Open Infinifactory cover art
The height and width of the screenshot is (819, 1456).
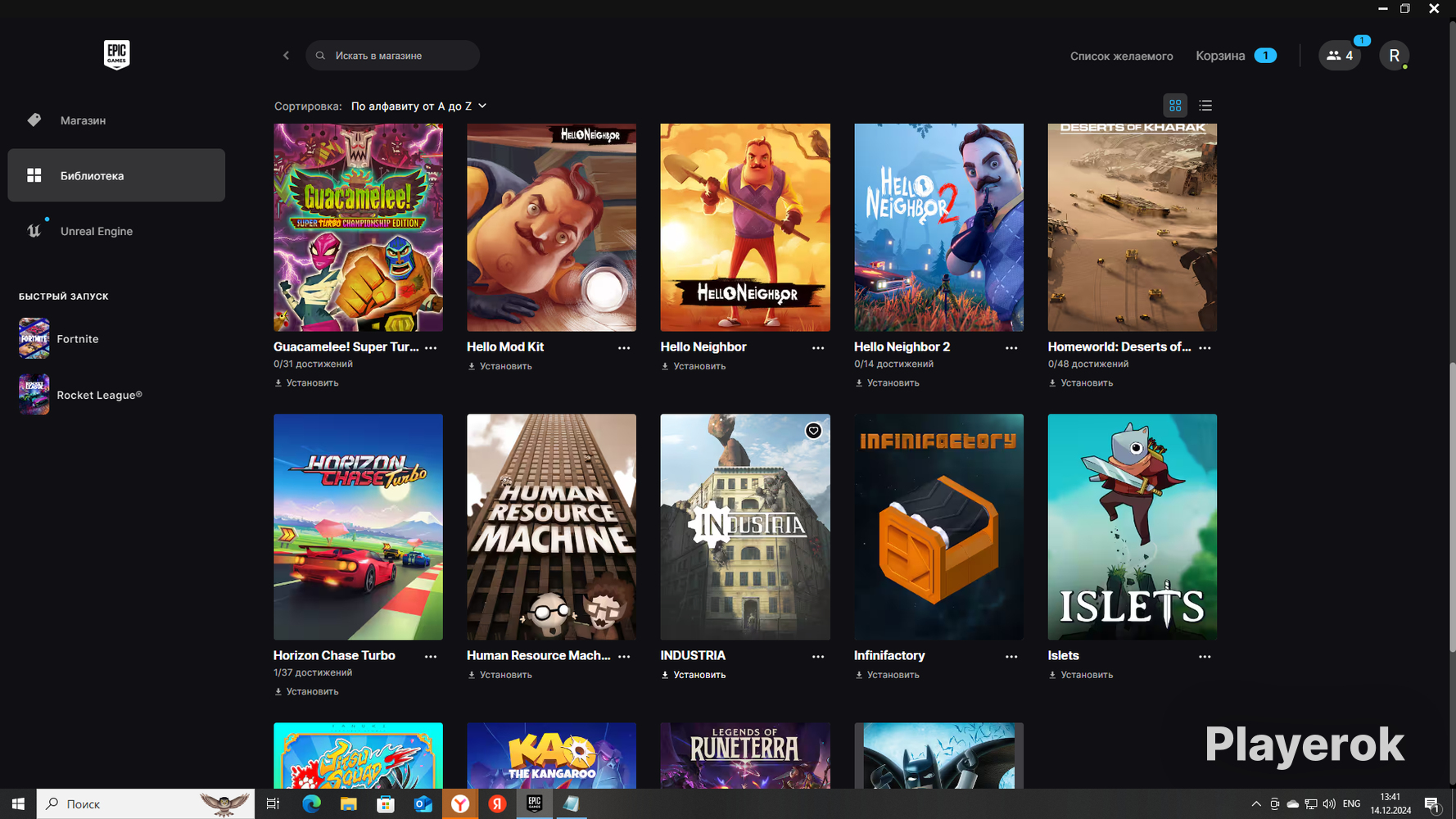pyautogui.click(x=938, y=527)
